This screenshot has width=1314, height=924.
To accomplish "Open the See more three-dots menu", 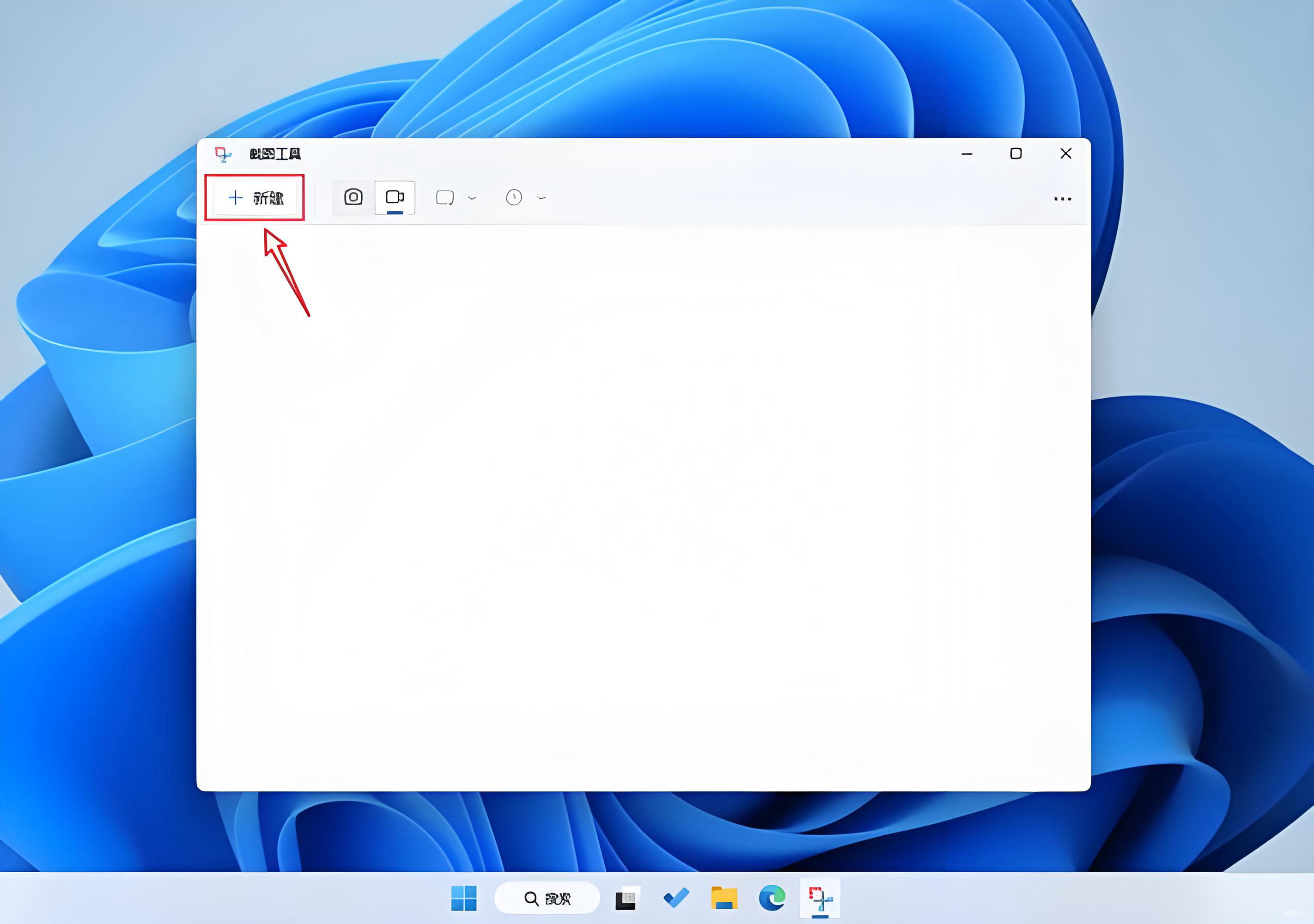I will (1062, 199).
